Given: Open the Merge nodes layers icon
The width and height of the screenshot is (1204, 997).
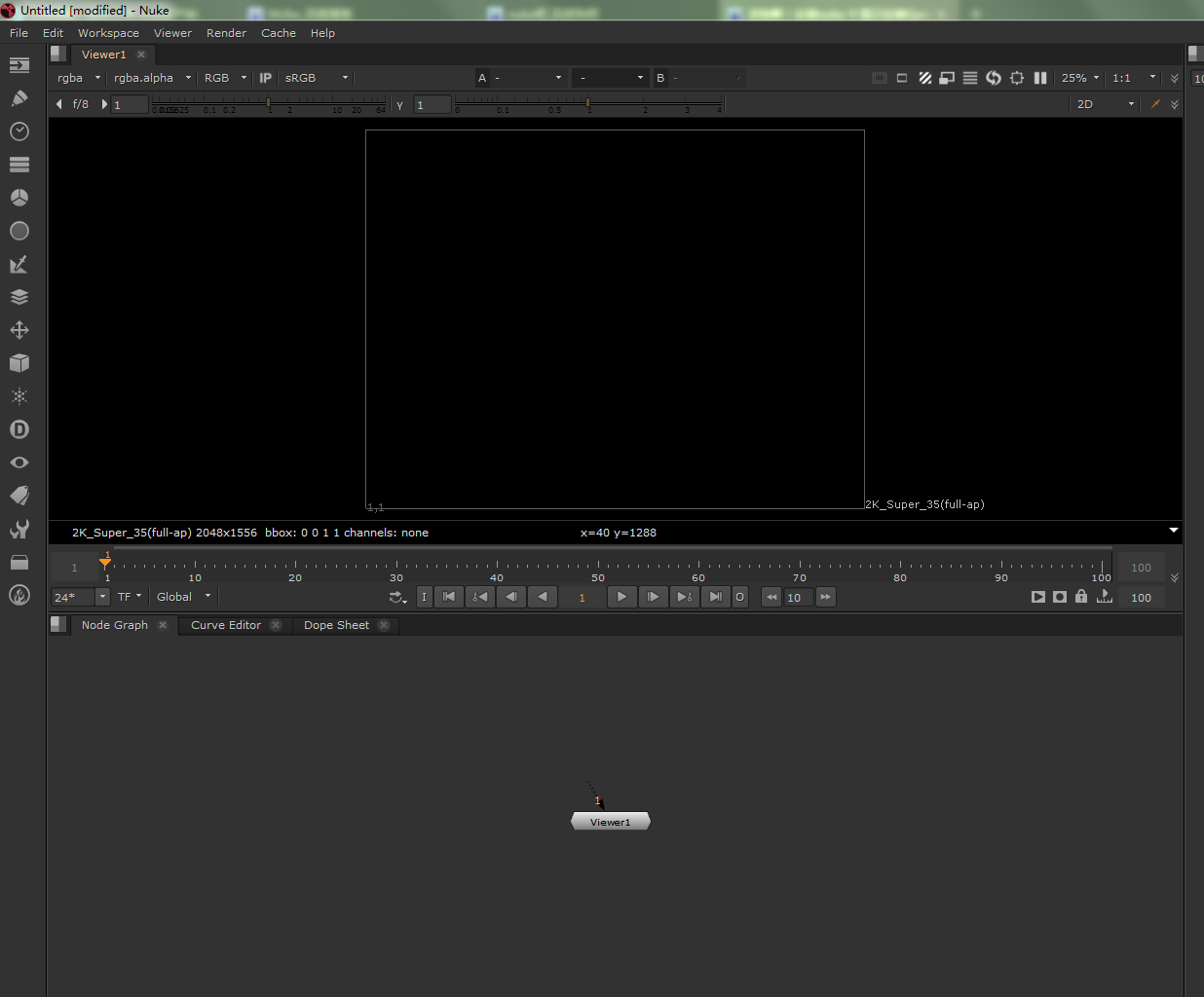Looking at the screenshot, I should (19, 297).
